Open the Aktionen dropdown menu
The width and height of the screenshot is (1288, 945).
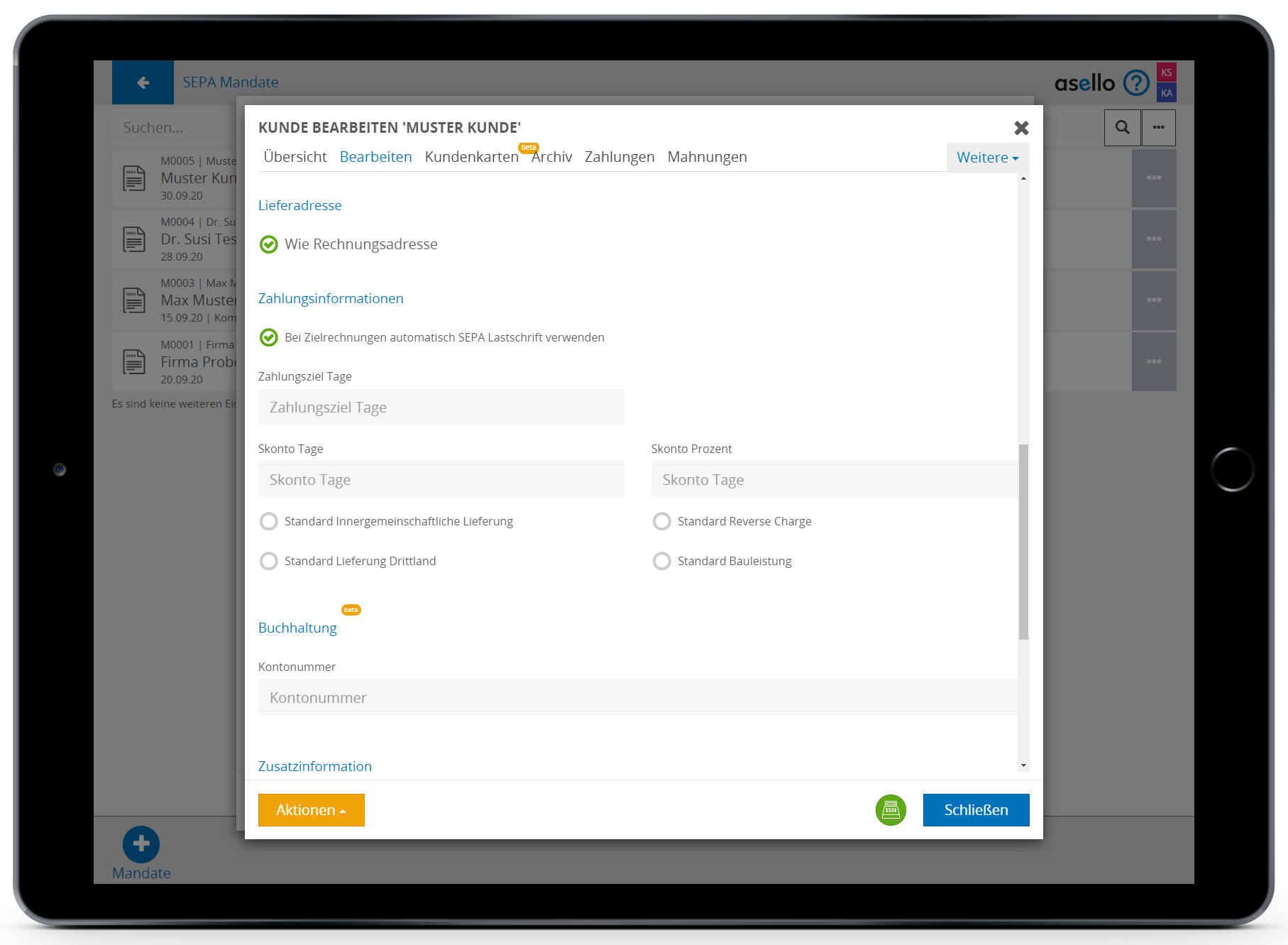click(311, 810)
